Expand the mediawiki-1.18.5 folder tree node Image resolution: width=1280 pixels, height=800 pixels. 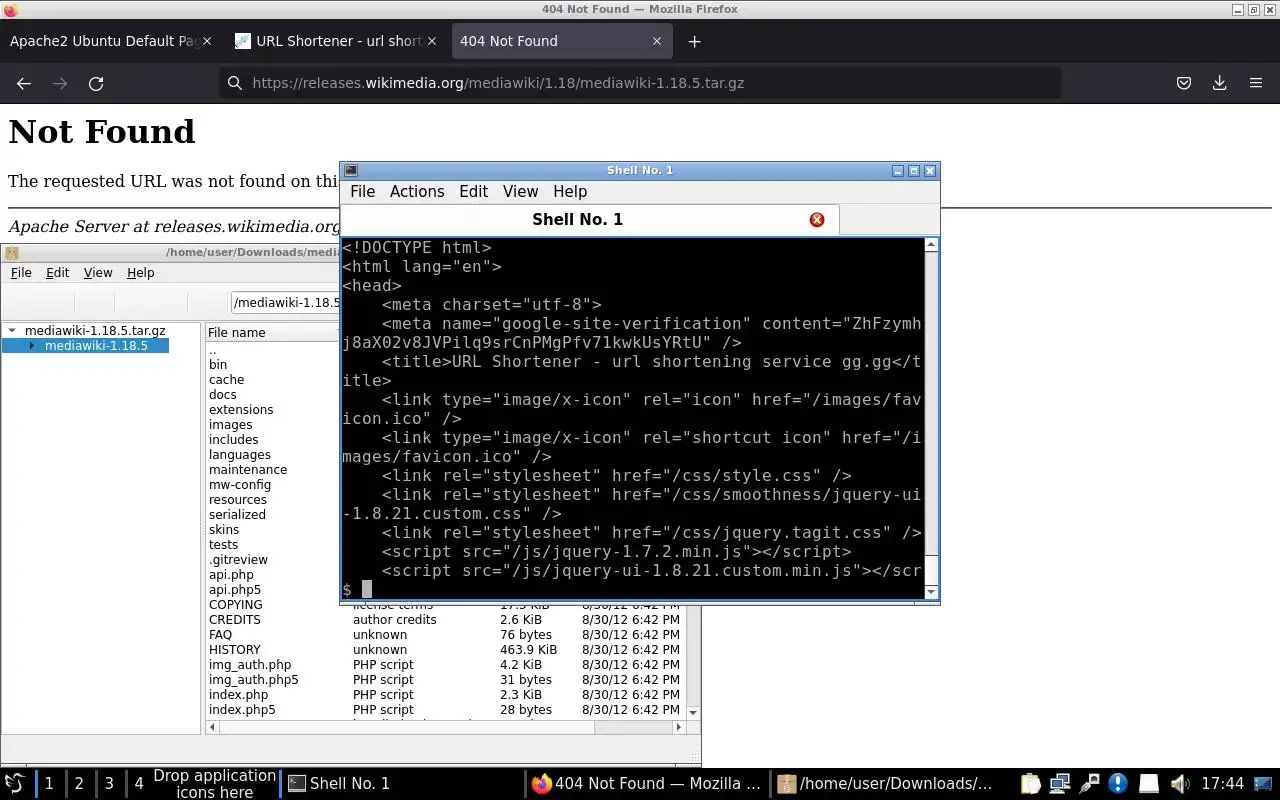32,346
